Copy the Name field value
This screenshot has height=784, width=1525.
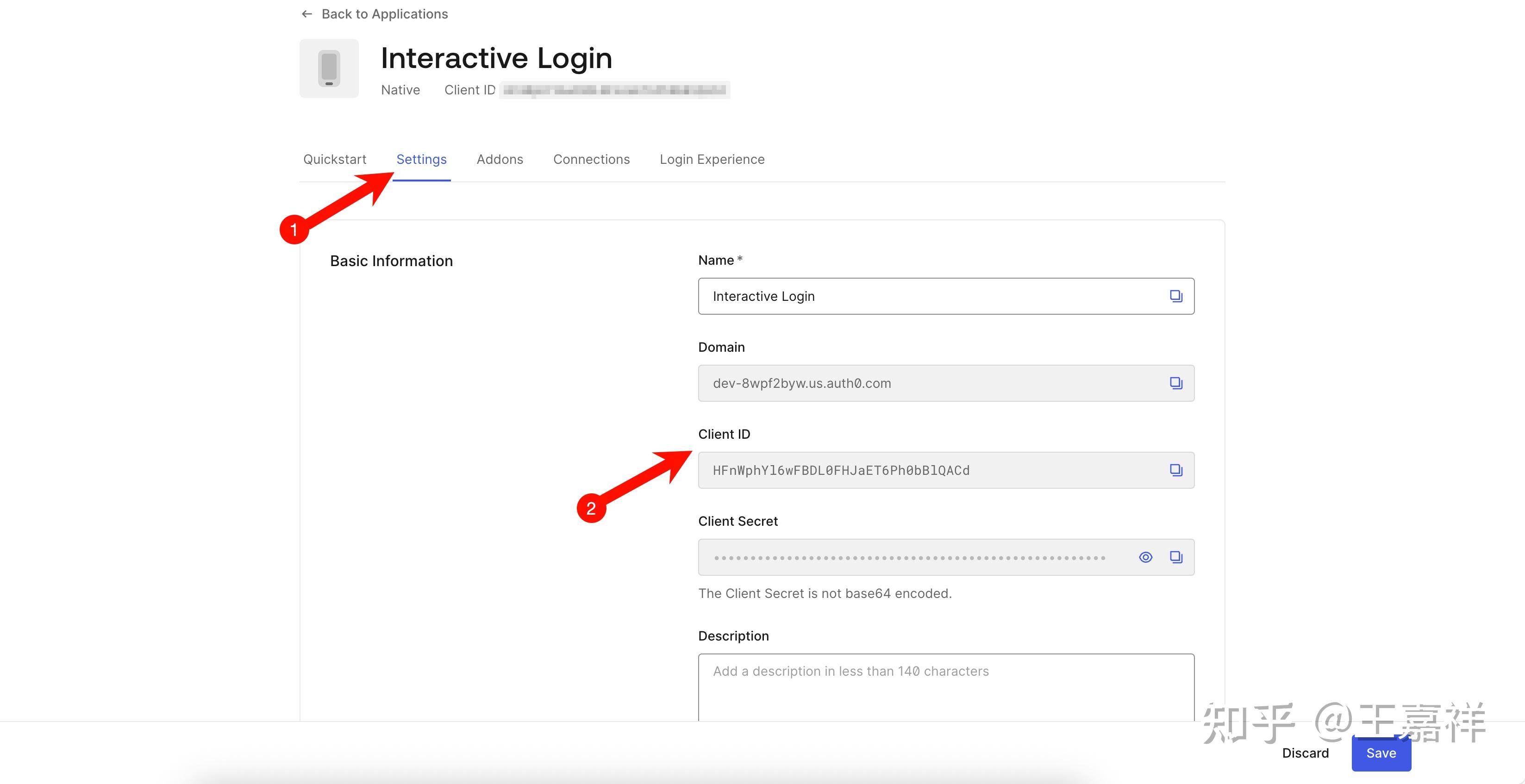(x=1176, y=296)
